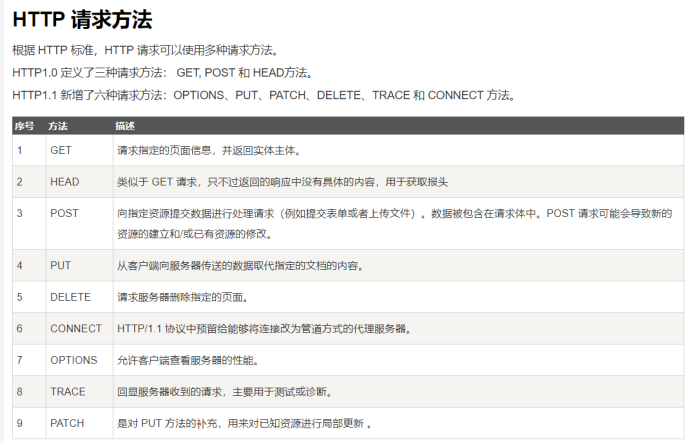
Task: Click the number cell in the HEAD row
Action: pos(29,182)
